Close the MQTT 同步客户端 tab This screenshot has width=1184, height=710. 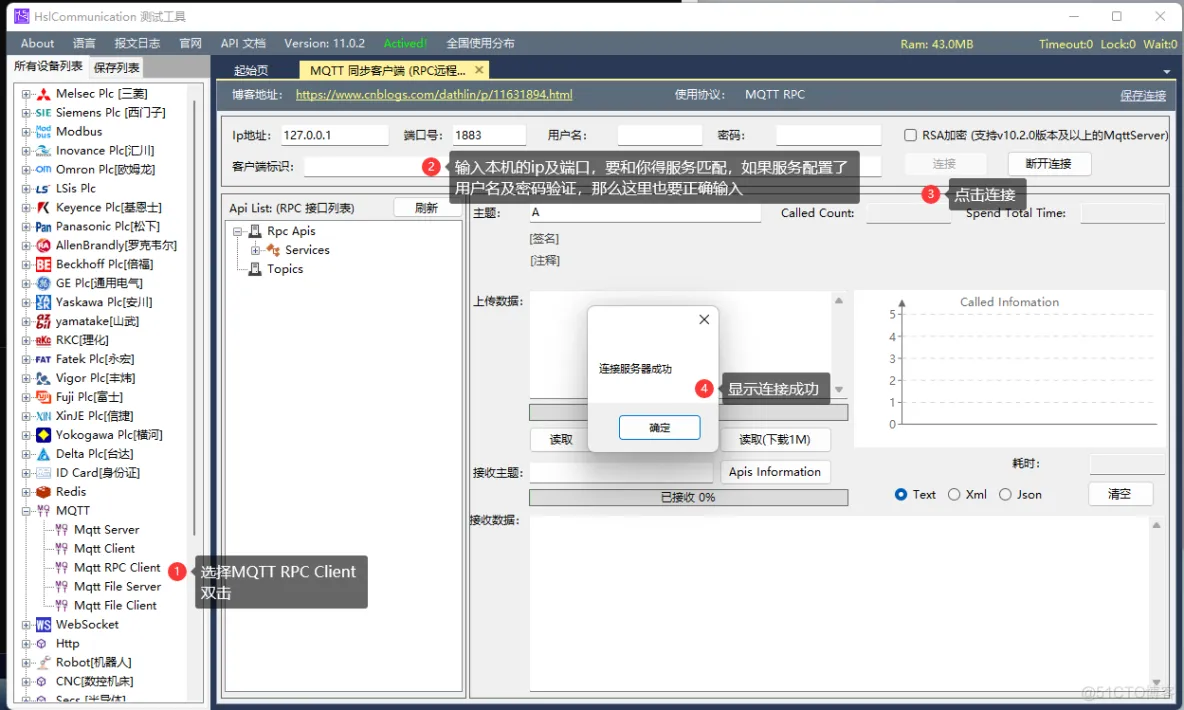pos(479,69)
